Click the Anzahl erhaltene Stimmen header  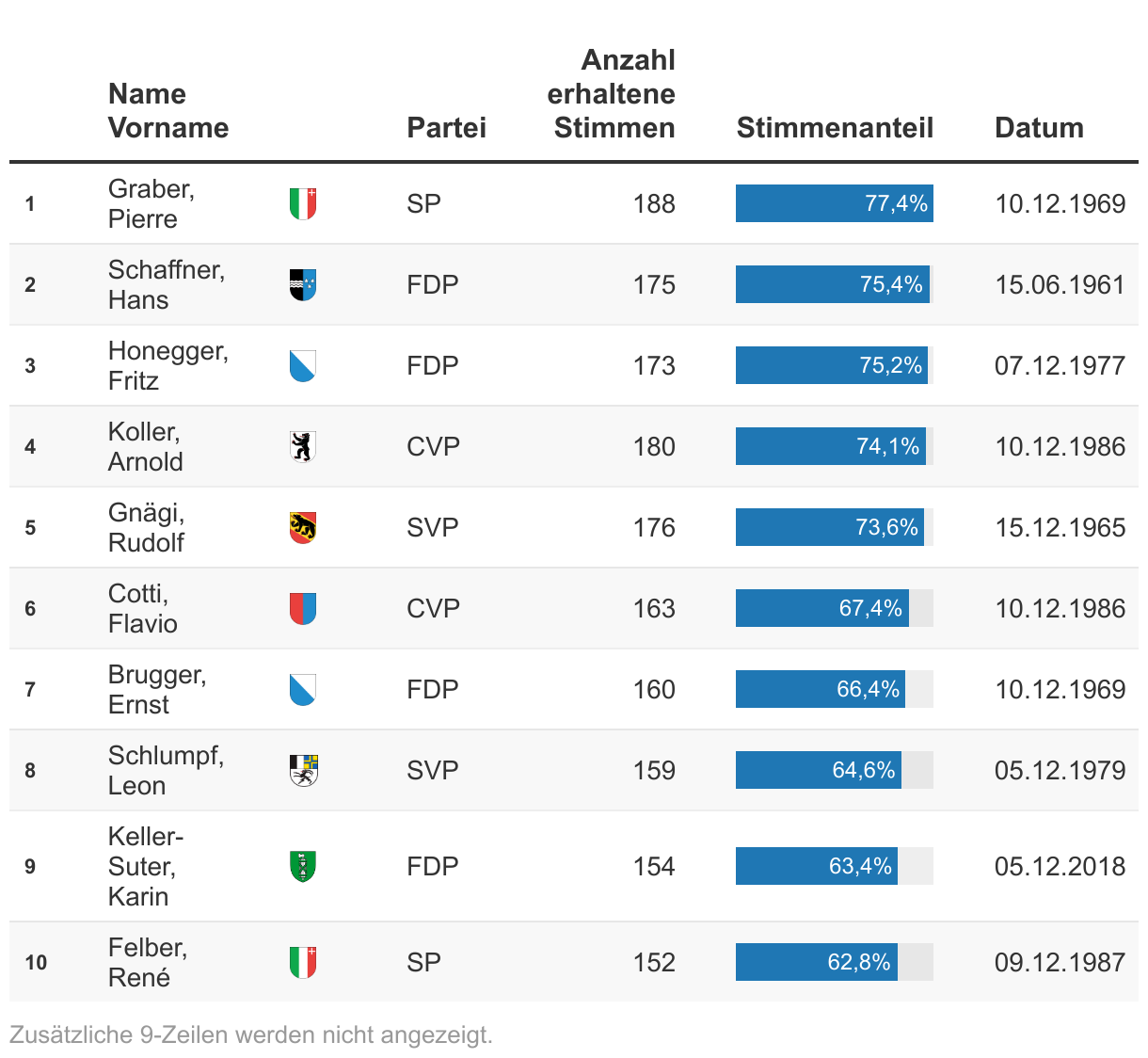click(612, 94)
